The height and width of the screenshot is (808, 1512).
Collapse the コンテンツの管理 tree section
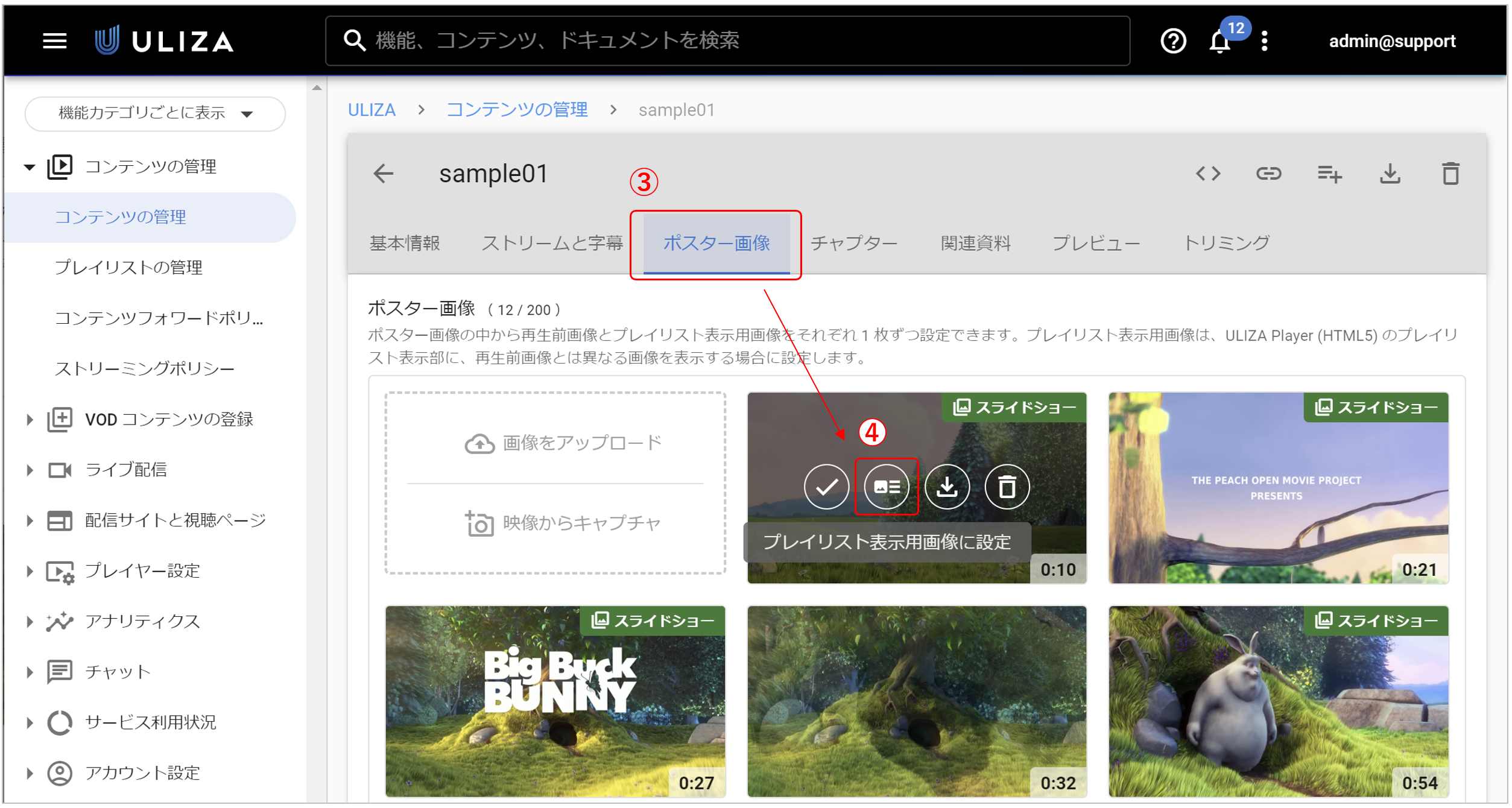30,167
